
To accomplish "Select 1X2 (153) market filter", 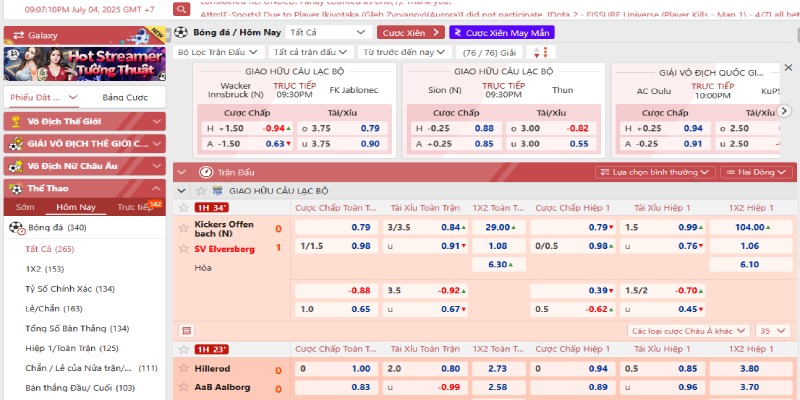I will coord(44,269).
